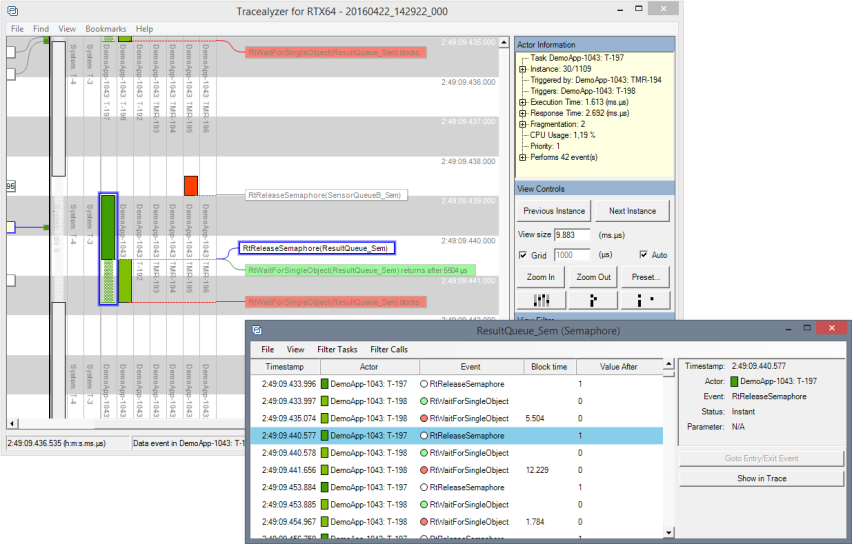Click left arrow of trace horizontal scrollbar
This screenshot has width=852, height=544.
(x=11, y=423)
